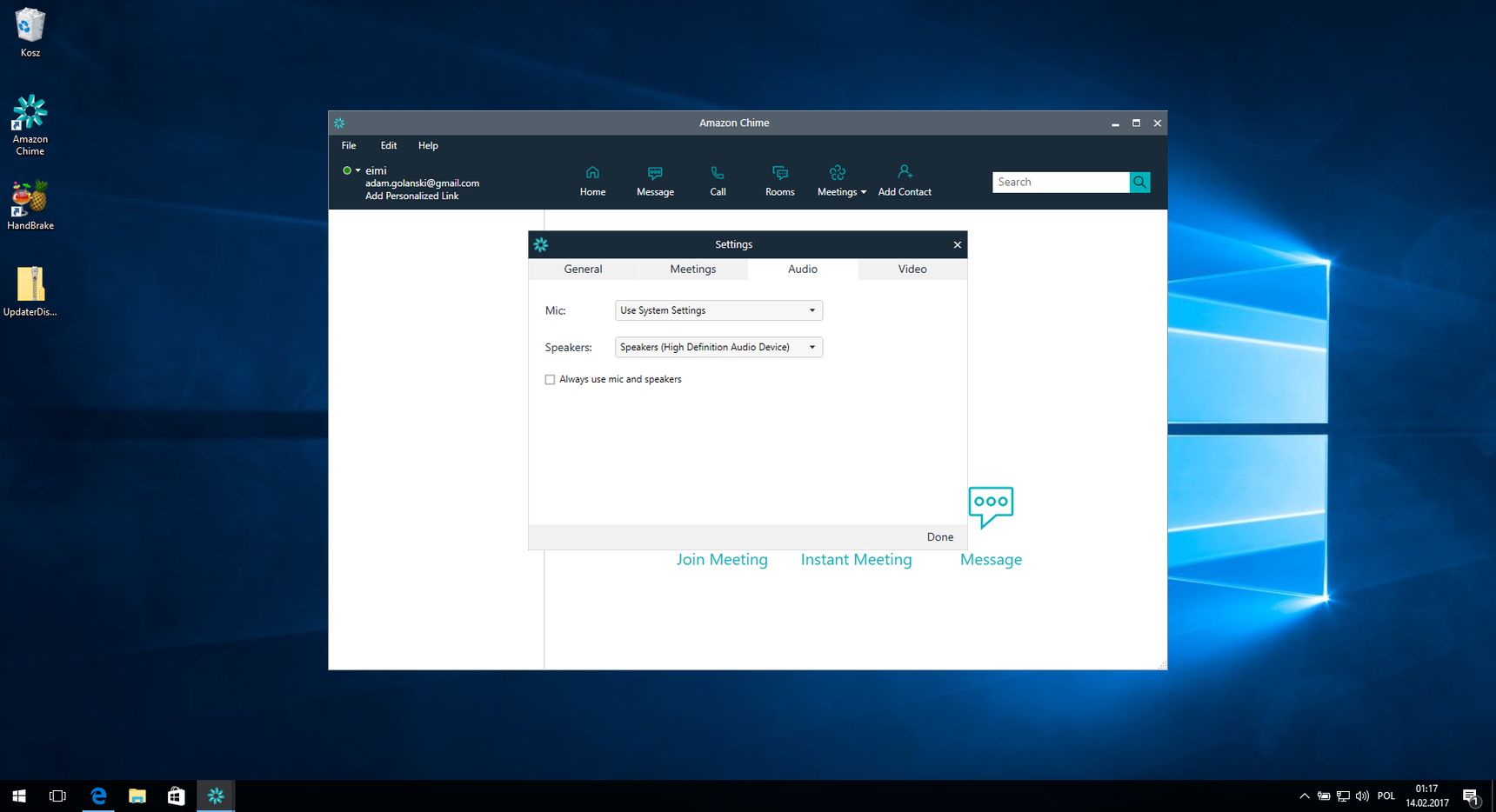Select the UpdaterDis zip file on desktop
The image size is (1496, 812).
point(30,291)
